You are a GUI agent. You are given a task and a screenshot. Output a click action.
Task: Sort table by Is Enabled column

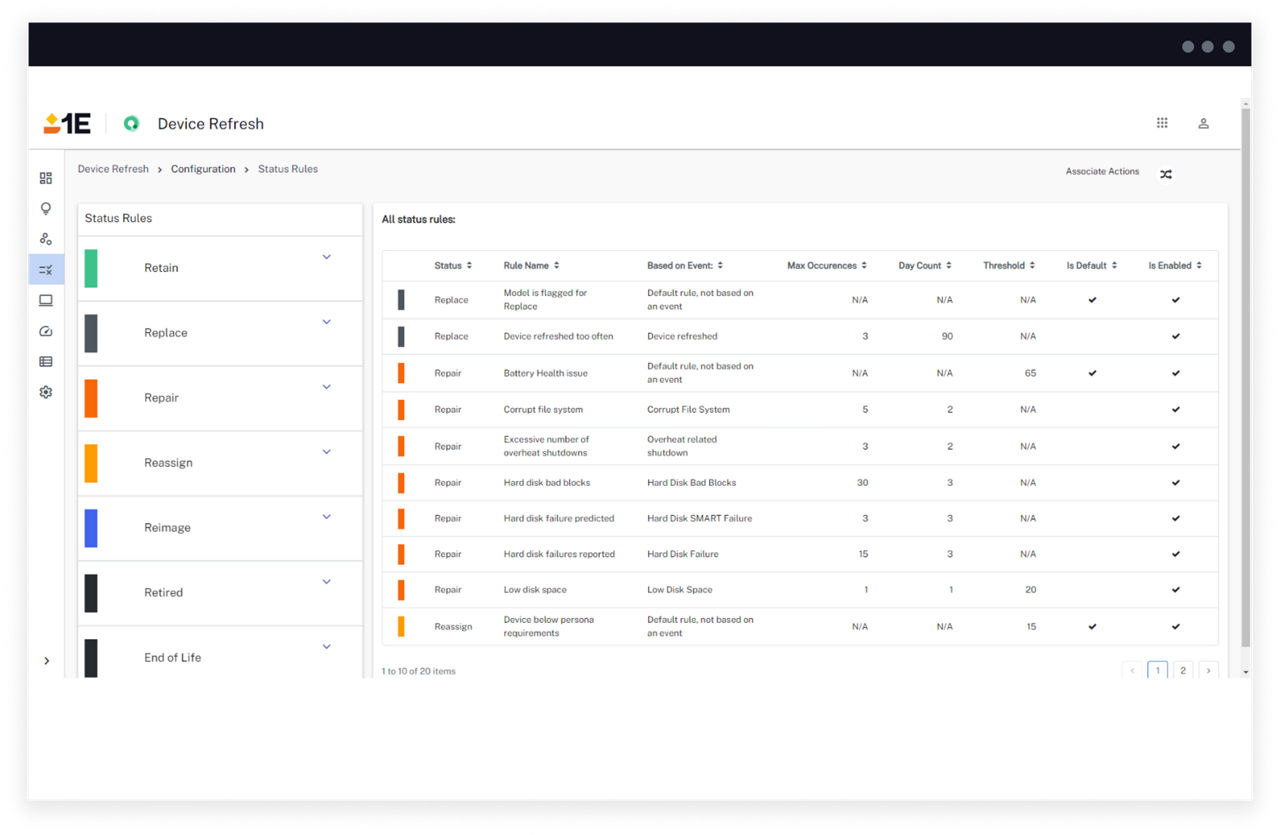pos(1175,266)
